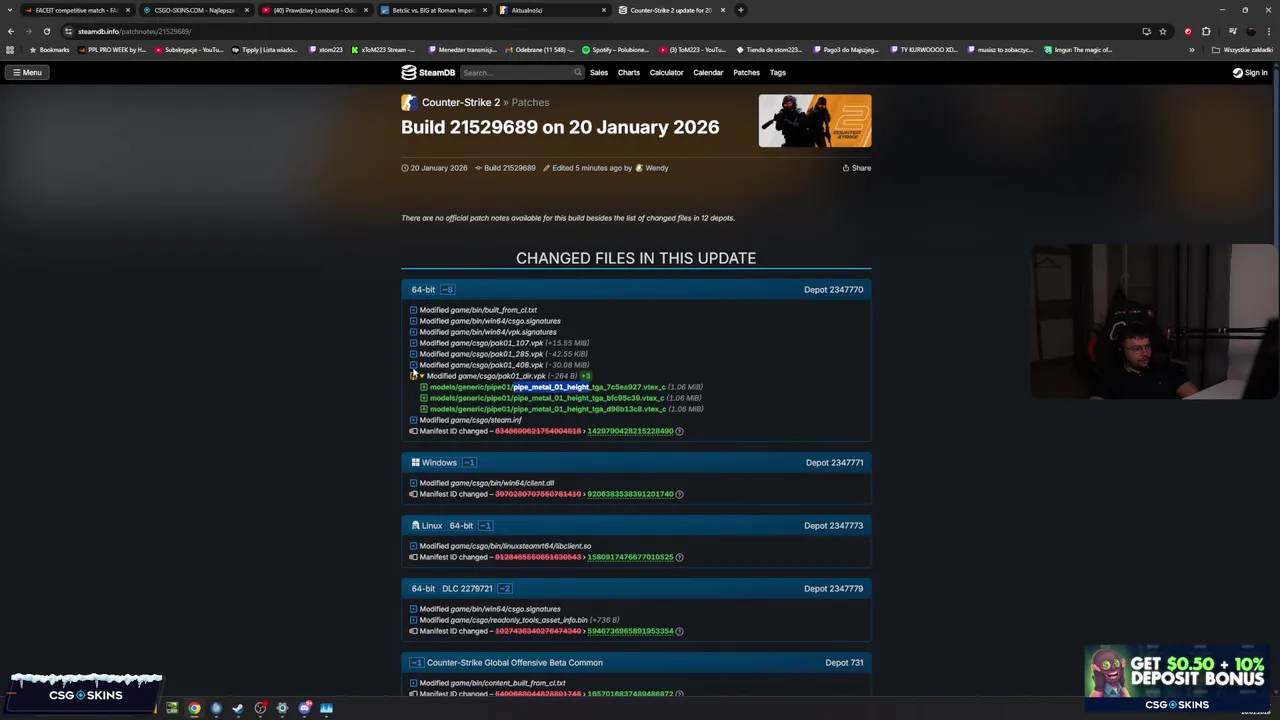Screen dimensions: 1280x720
Task: Click new manifest ID 1429790428215228490
Action: pos(630,431)
